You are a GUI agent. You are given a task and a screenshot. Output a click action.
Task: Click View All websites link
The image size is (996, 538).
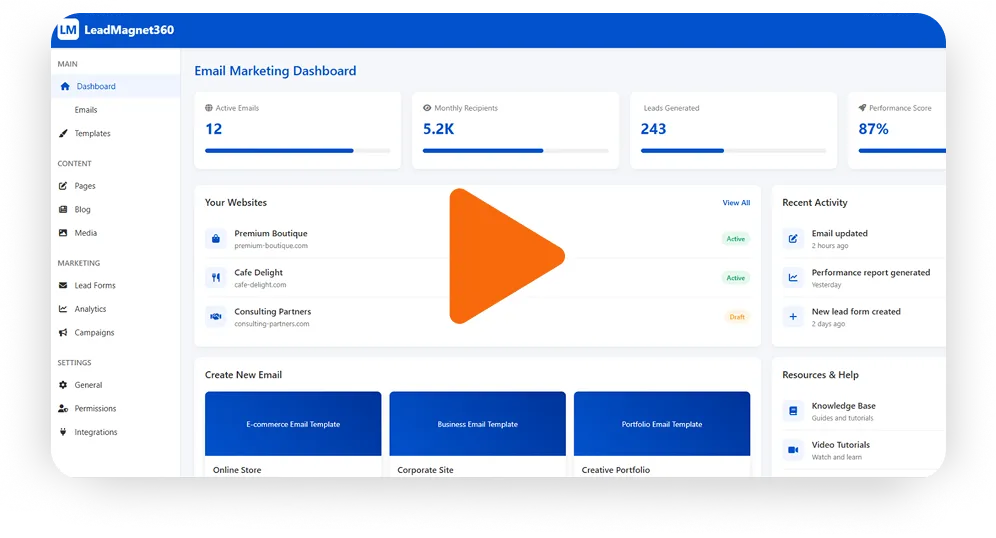pos(736,203)
